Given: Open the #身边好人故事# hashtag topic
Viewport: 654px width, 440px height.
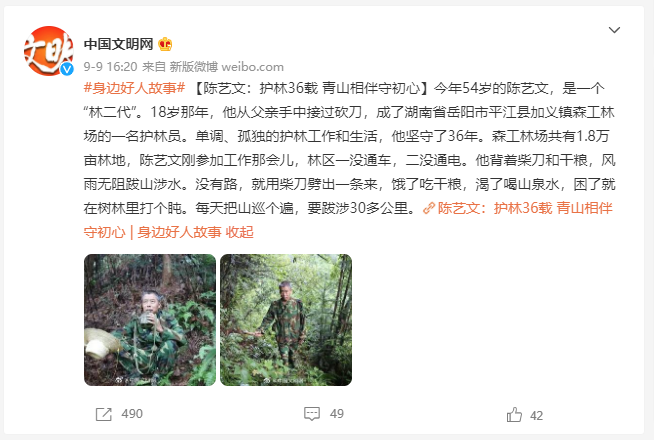Looking at the screenshot, I should coord(134,88).
